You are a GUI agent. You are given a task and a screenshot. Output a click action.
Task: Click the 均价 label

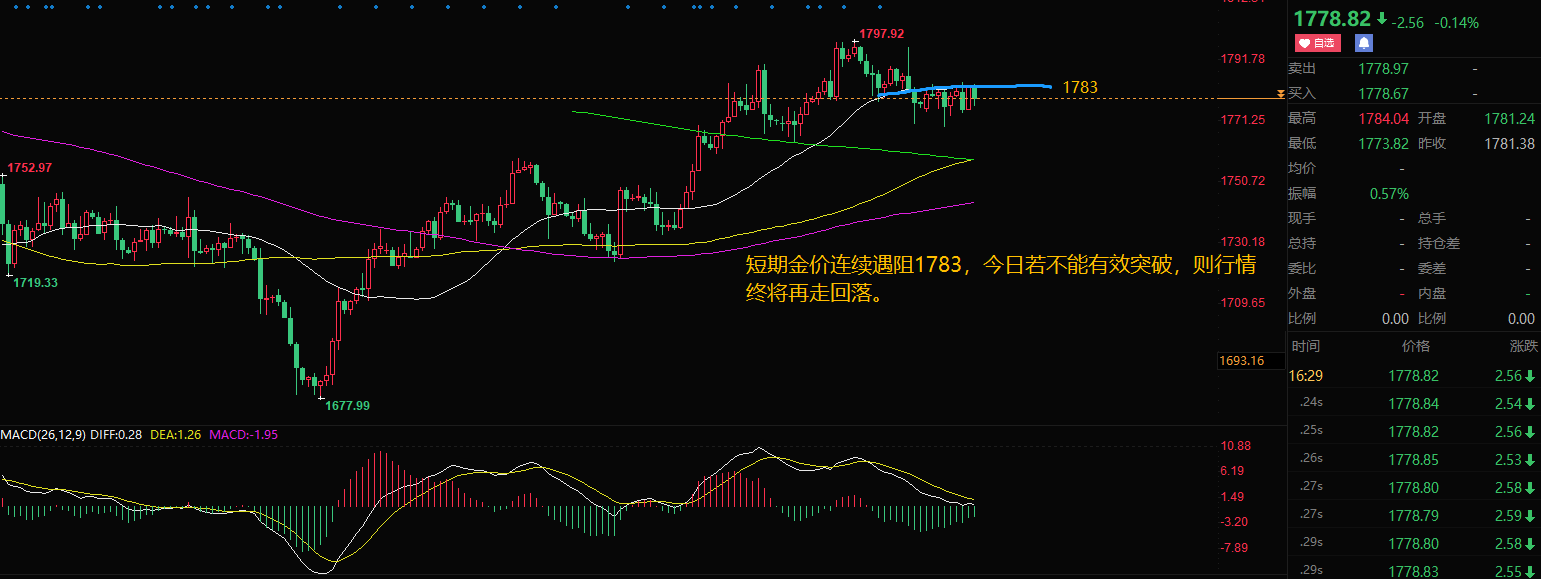[1303, 168]
